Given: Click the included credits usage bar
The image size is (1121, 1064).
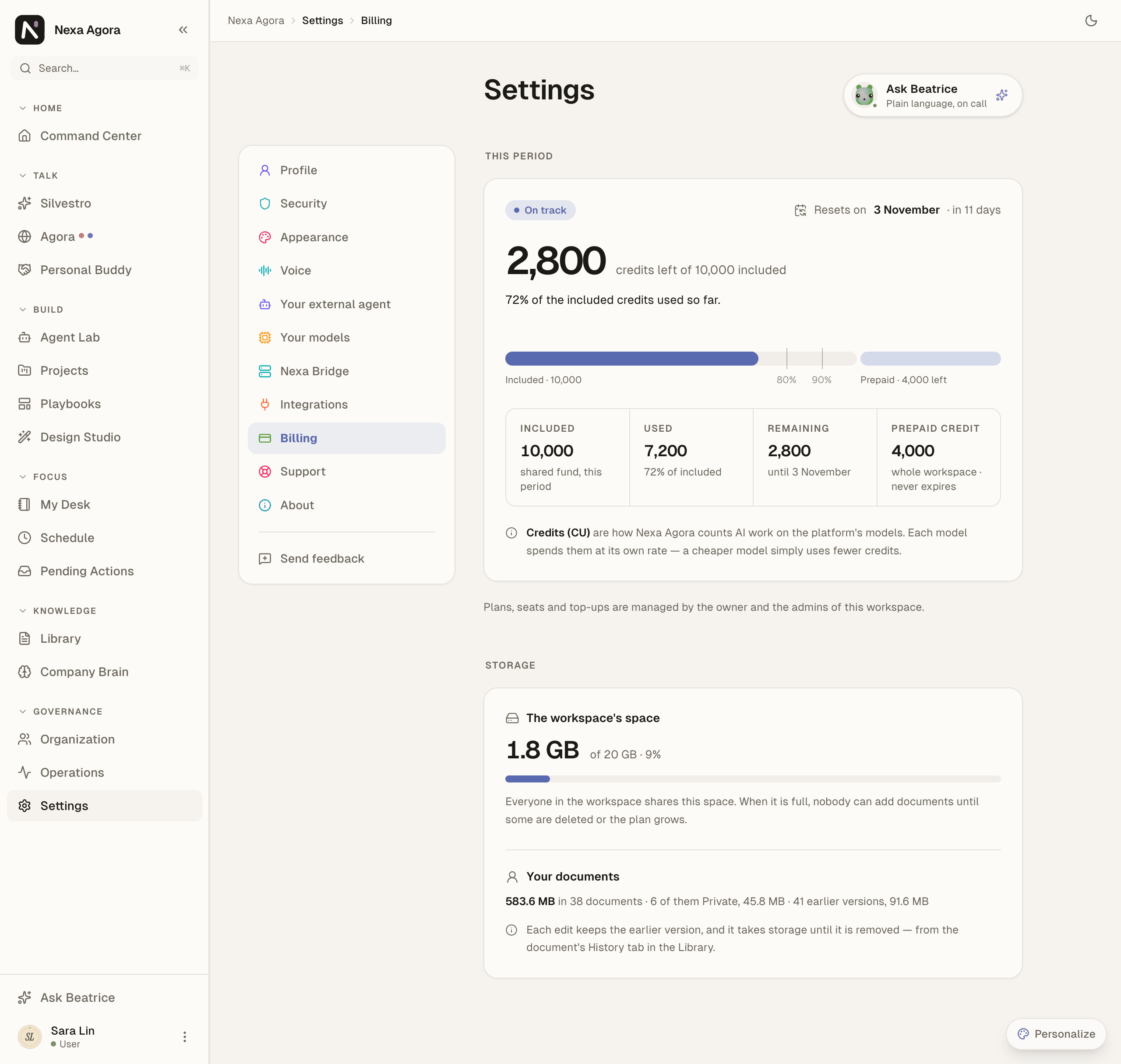Looking at the screenshot, I should [680, 359].
